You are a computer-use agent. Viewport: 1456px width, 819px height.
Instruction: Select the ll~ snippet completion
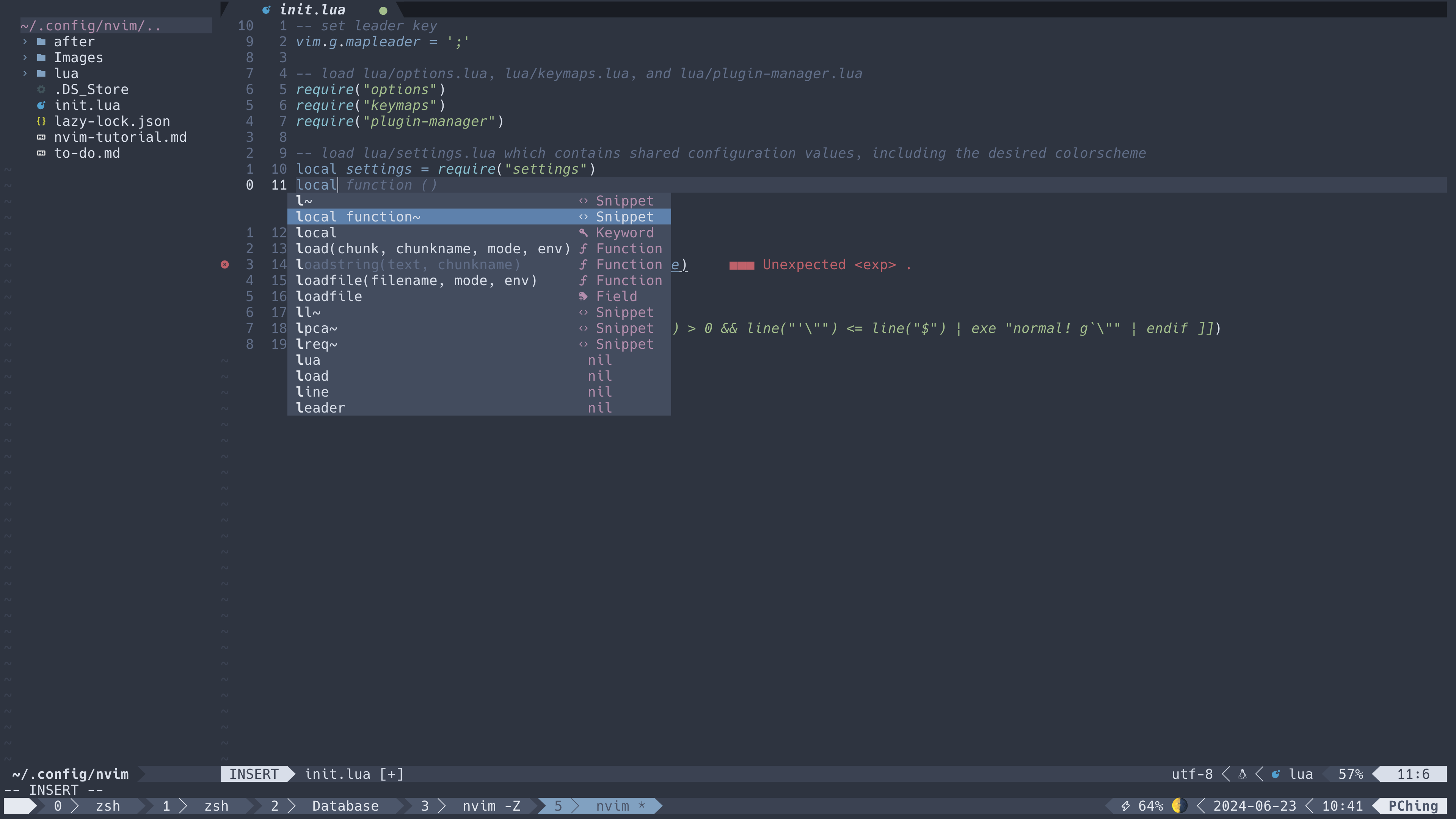tap(479, 312)
